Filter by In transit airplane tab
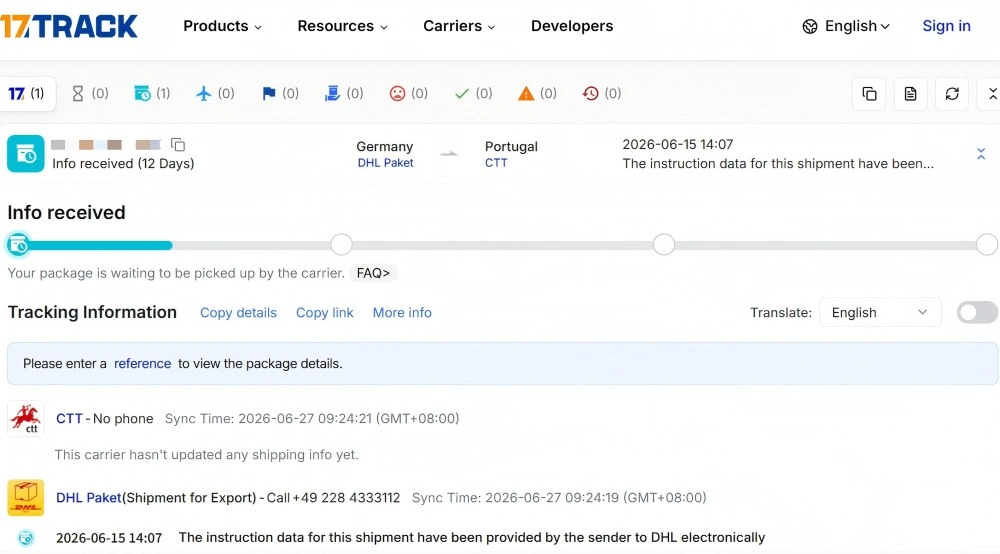Image resolution: width=1000 pixels, height=554 pixels. (x=215, y=94)
